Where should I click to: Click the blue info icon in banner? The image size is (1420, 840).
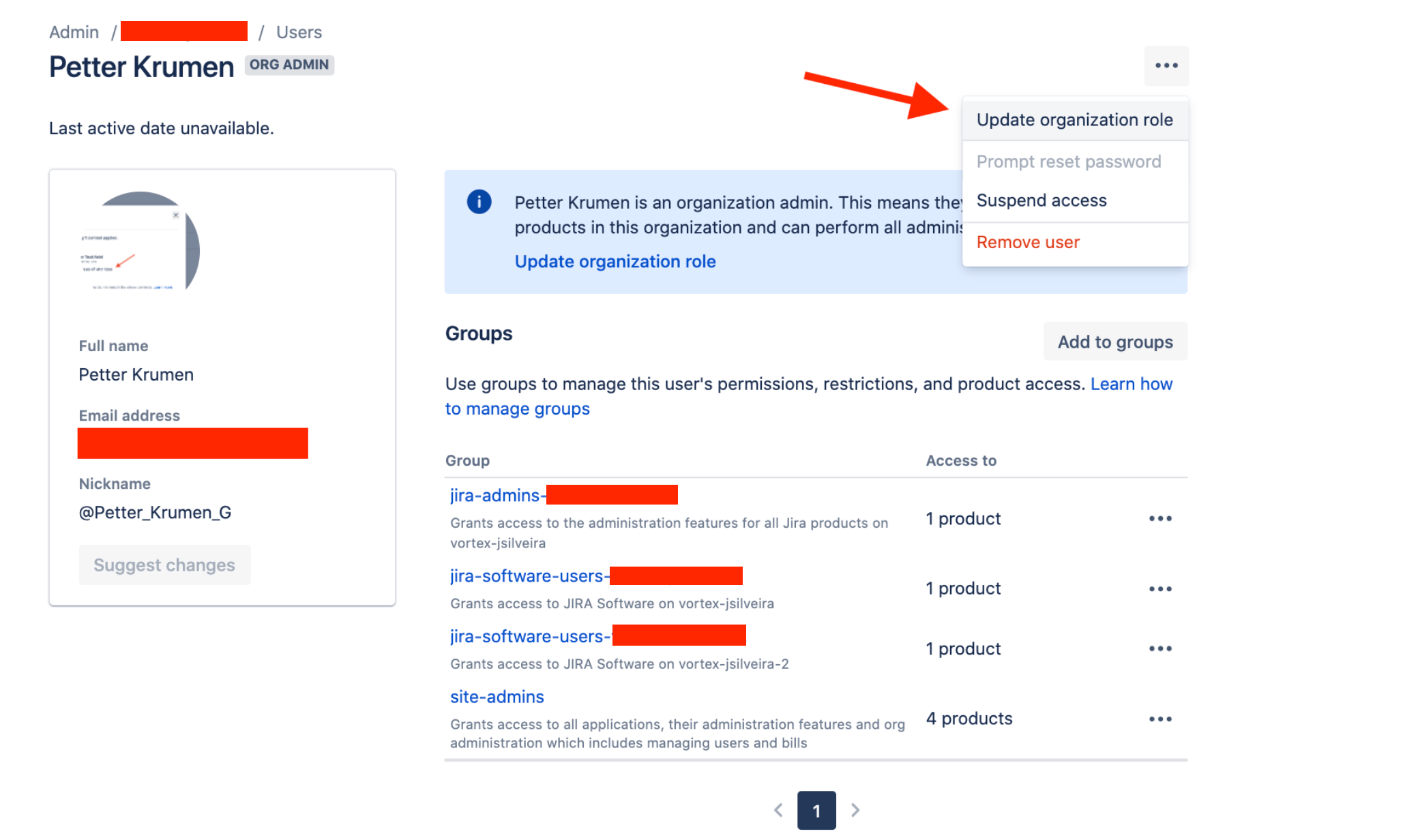(x=479, y=202)
